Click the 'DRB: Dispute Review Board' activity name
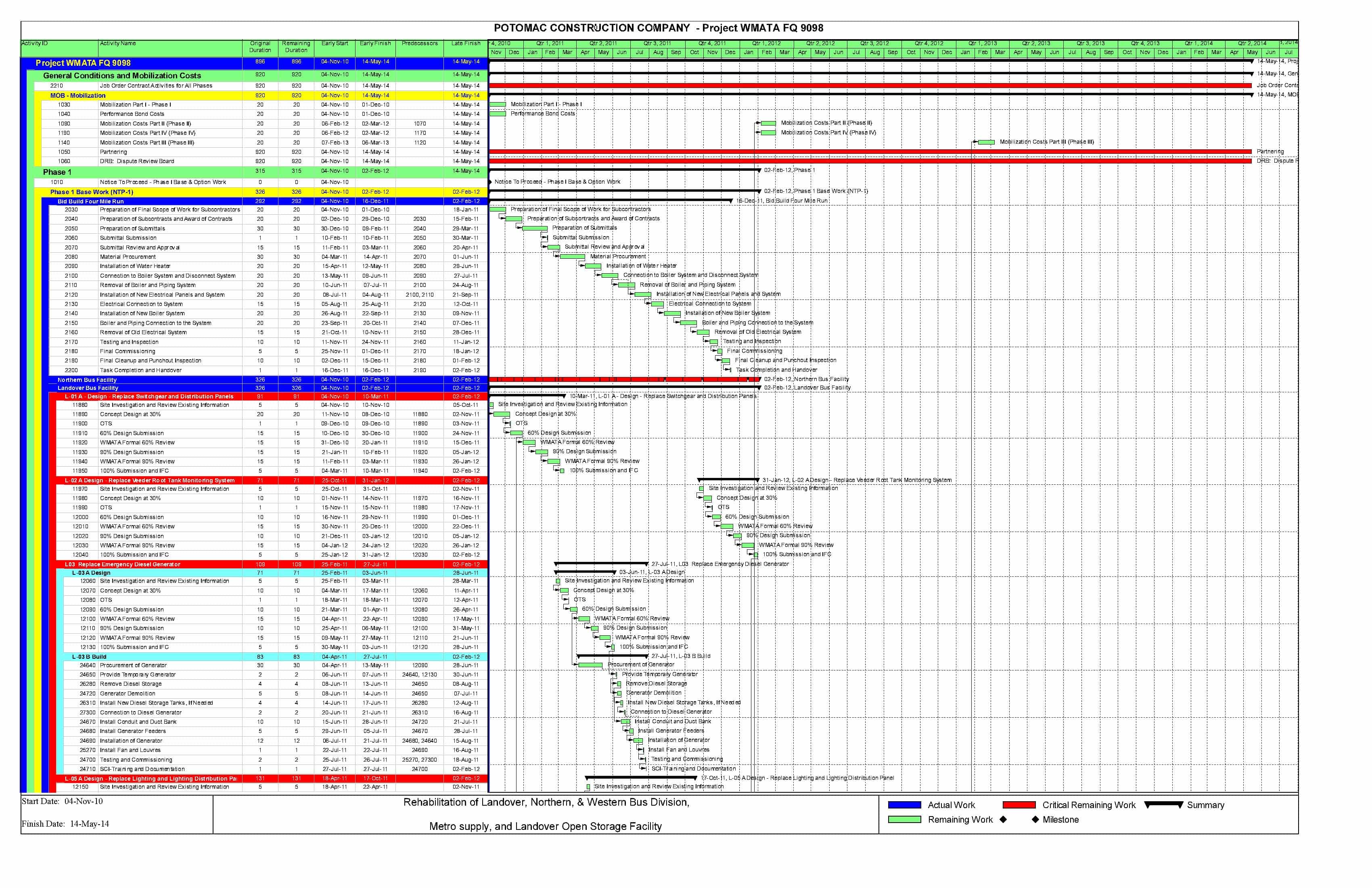Screen dimensions: 1372x888 coord(137,161)
